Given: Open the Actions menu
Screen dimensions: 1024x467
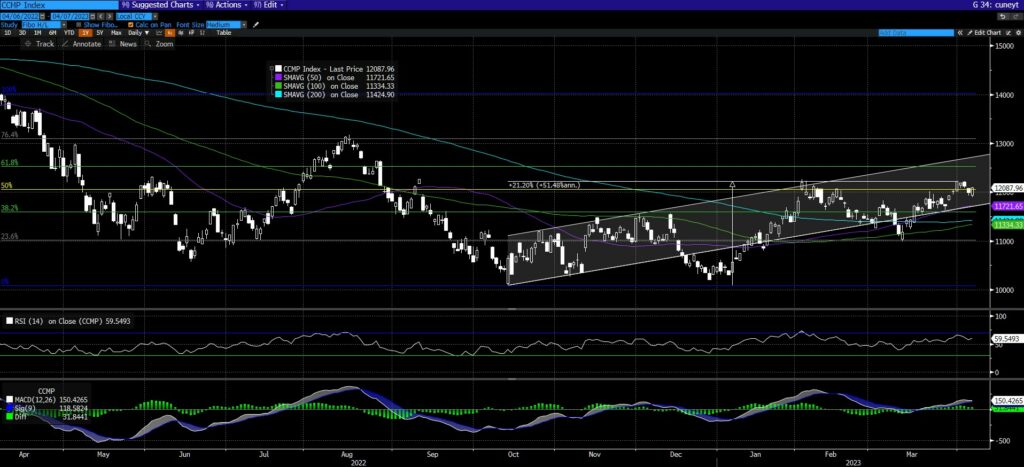Looking at the screenshot, I should [x=229, y=5].
